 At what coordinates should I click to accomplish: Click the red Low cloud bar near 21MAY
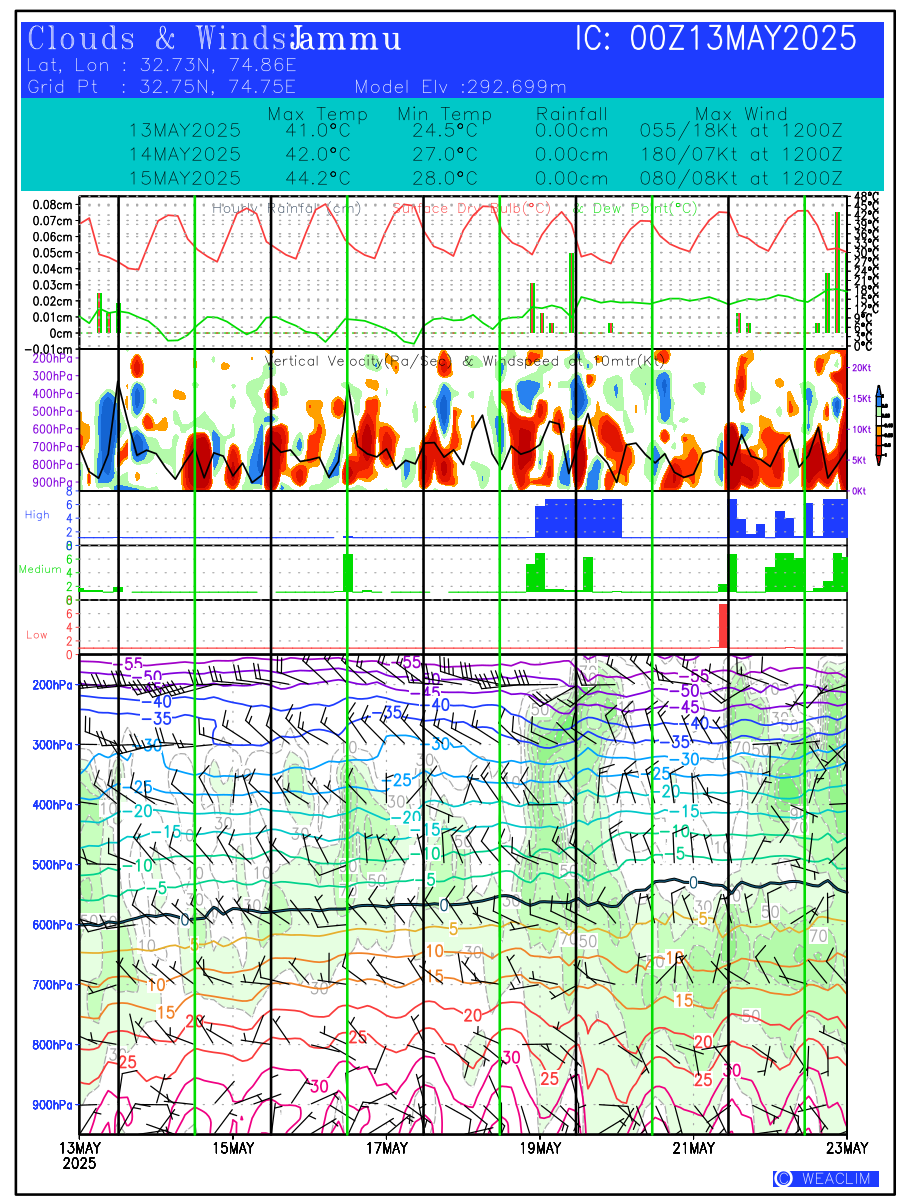tap(724, 625)
